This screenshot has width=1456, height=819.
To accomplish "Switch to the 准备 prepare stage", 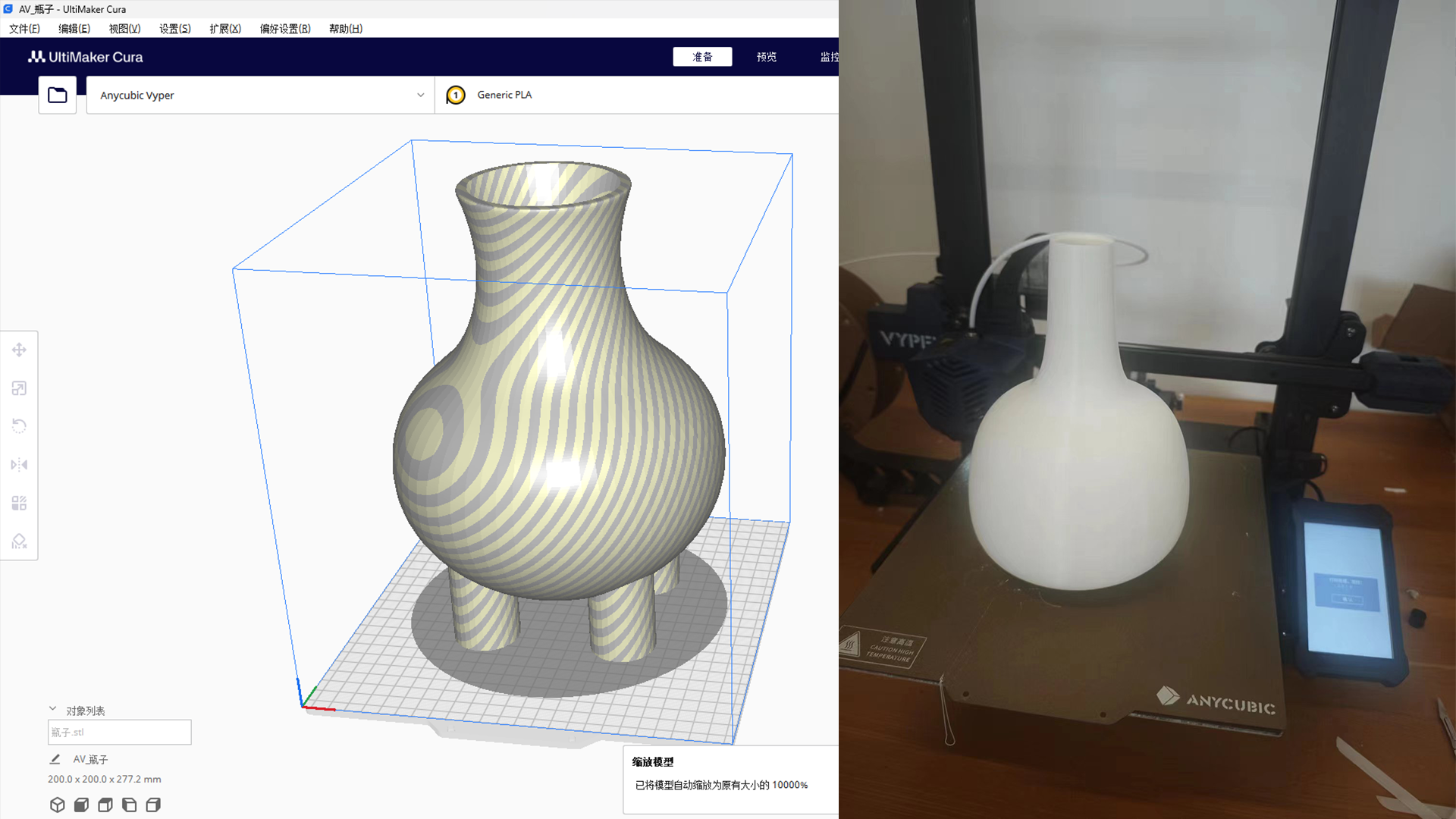I will coord(702,57).
